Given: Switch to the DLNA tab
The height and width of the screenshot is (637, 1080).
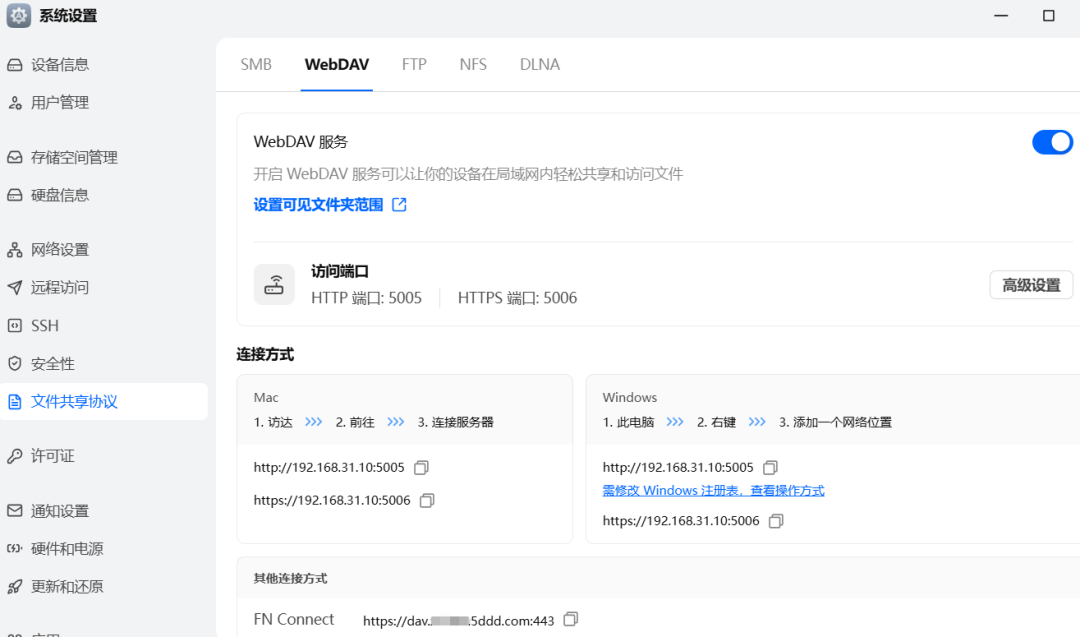Looking at the screenshot, I should click(x=539, y=64).
